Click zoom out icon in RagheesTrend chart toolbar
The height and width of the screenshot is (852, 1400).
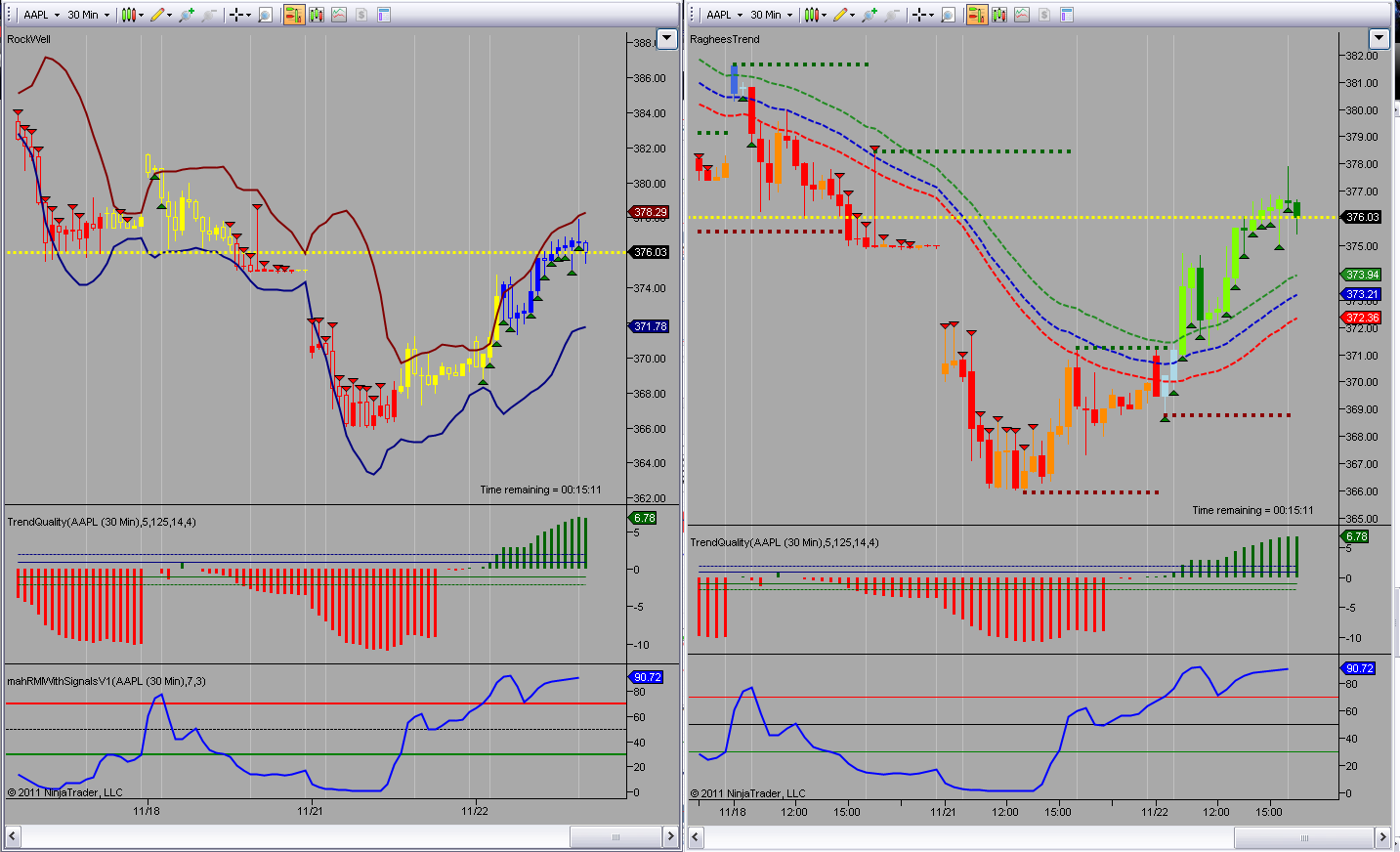coord(892,15)
